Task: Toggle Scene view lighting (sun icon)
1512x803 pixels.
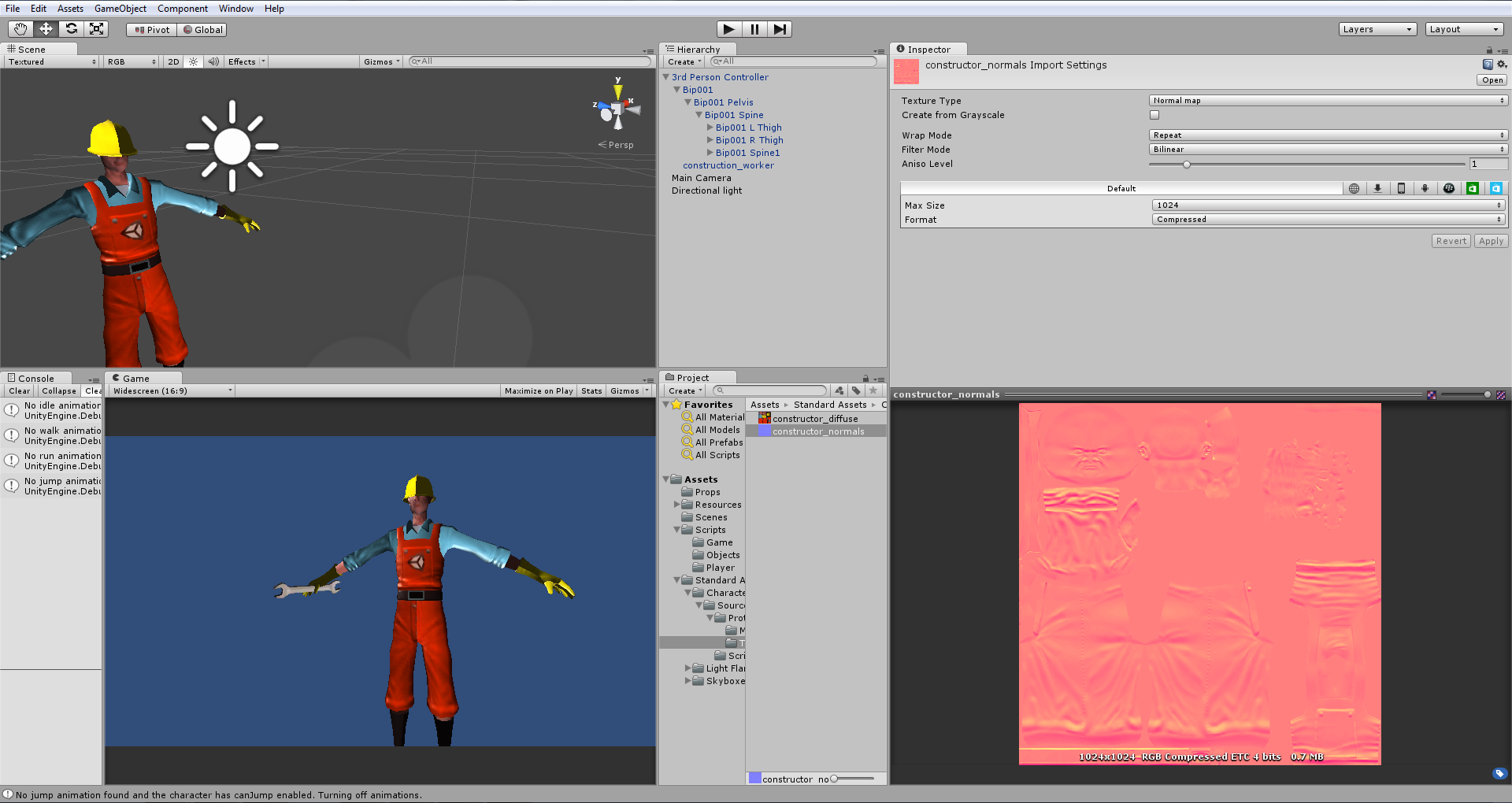Action: 193,61
